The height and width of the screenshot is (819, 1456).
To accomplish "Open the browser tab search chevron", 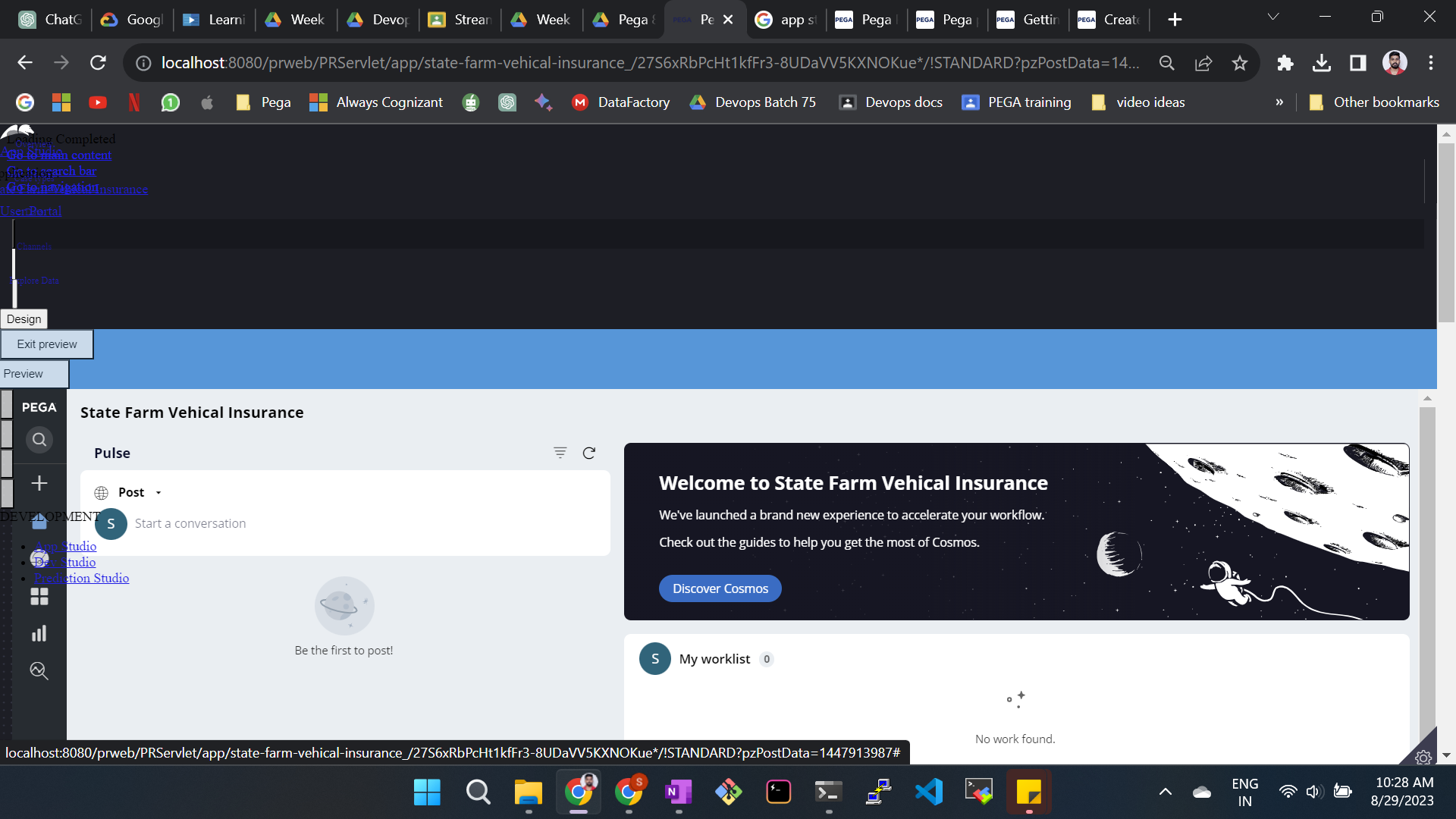I will coord(1273,16).
